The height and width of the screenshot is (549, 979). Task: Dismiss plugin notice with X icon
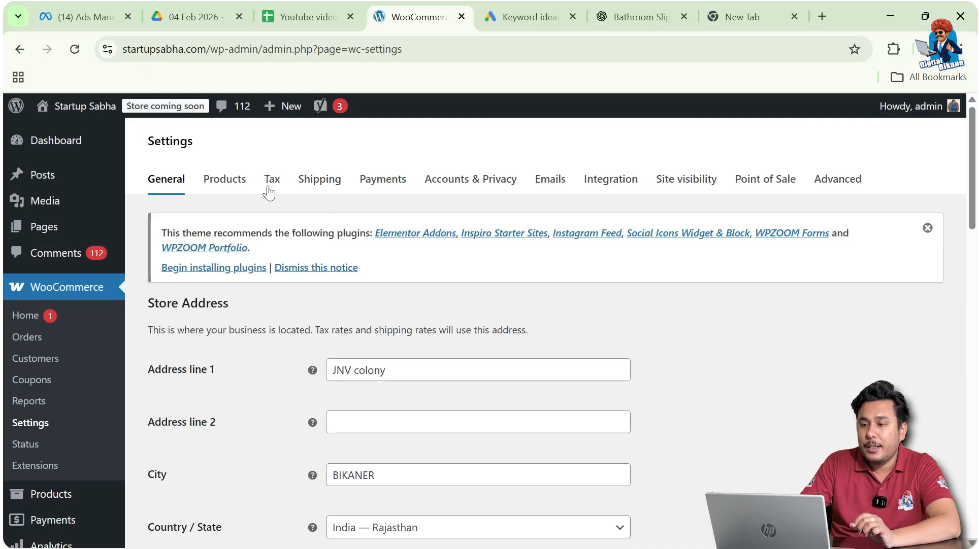click(x=927, y=228)
